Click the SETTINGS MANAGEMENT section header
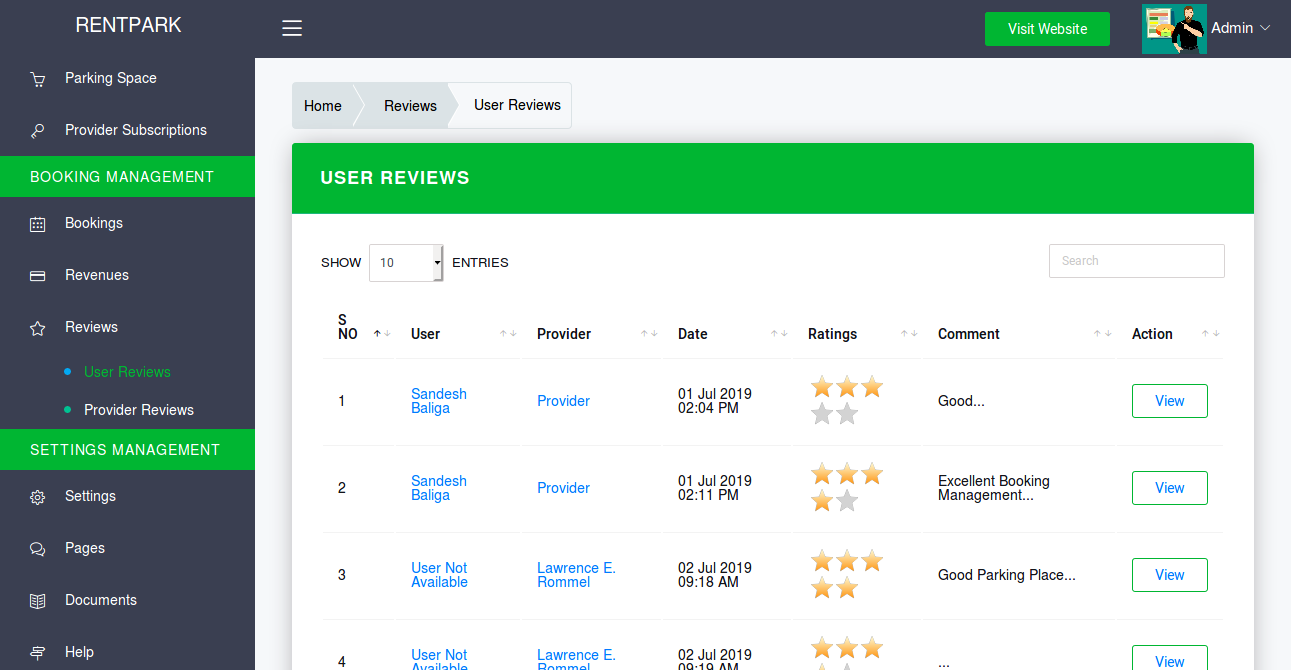The height and width of the screenshot is (670, 1291). 127,450
